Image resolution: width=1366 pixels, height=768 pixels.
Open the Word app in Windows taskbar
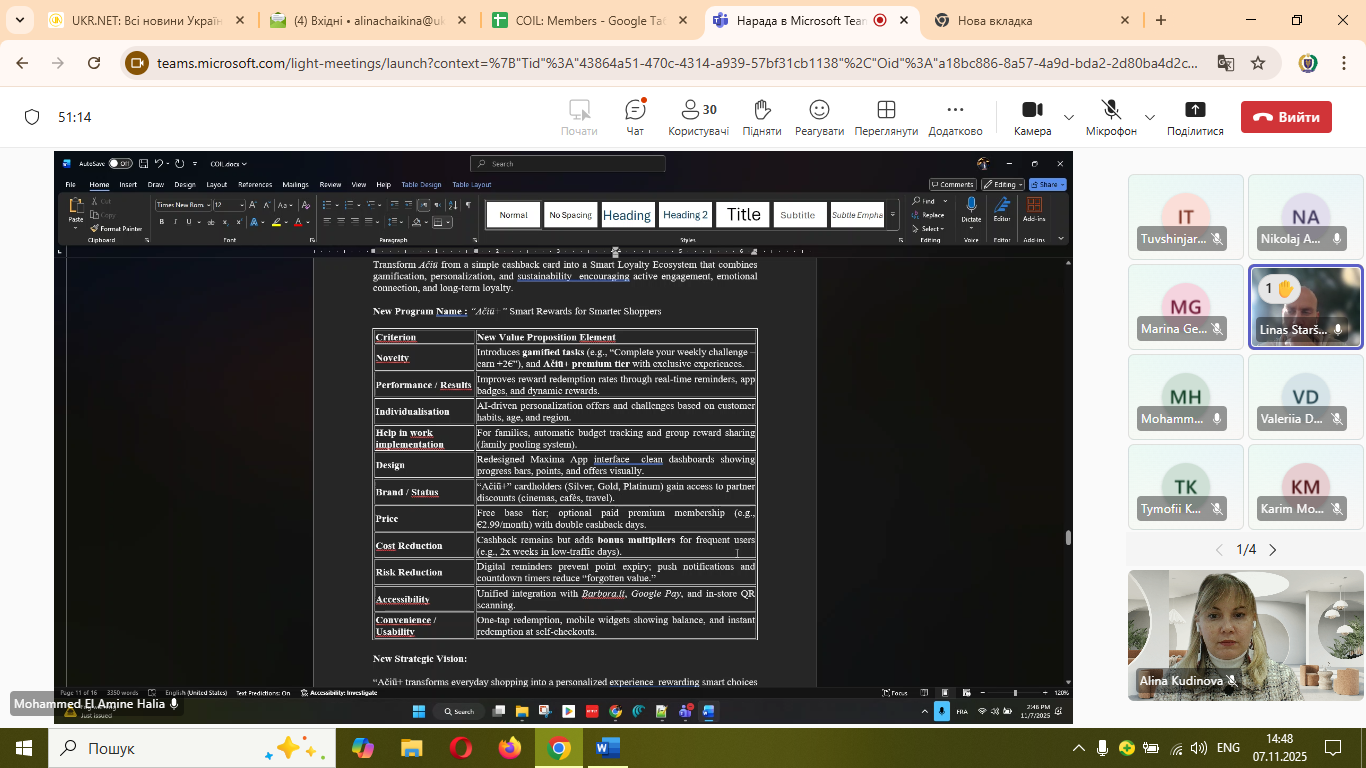pos(607,748)
